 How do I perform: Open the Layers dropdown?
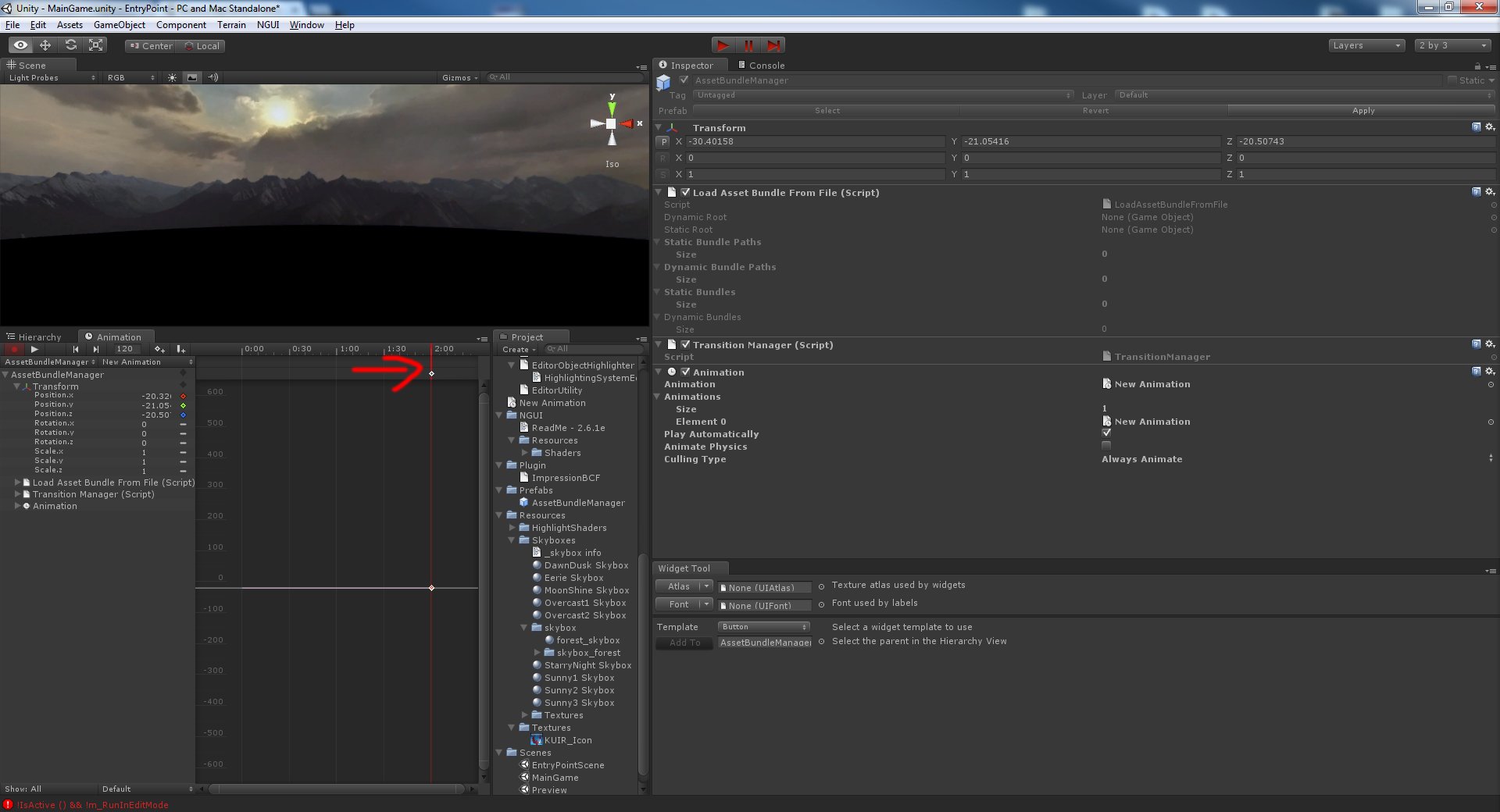[x=1366, y=45]
